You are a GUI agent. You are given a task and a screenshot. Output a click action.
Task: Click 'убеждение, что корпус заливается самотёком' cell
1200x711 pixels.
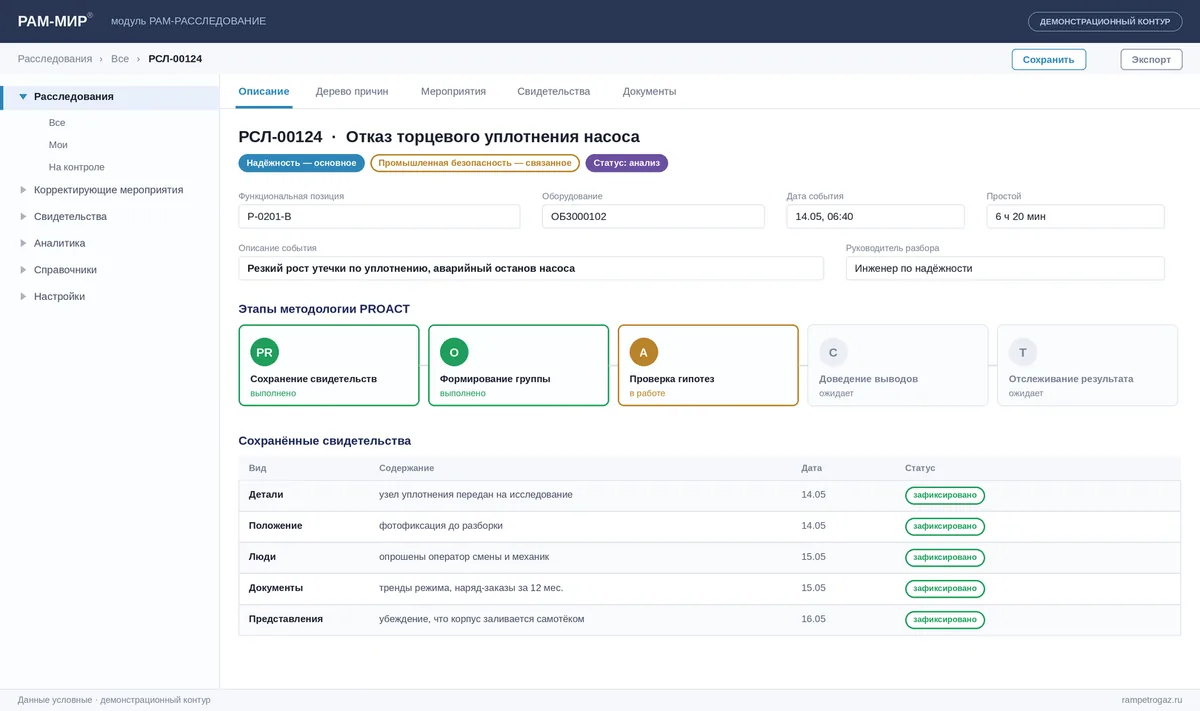pos(481,619)
